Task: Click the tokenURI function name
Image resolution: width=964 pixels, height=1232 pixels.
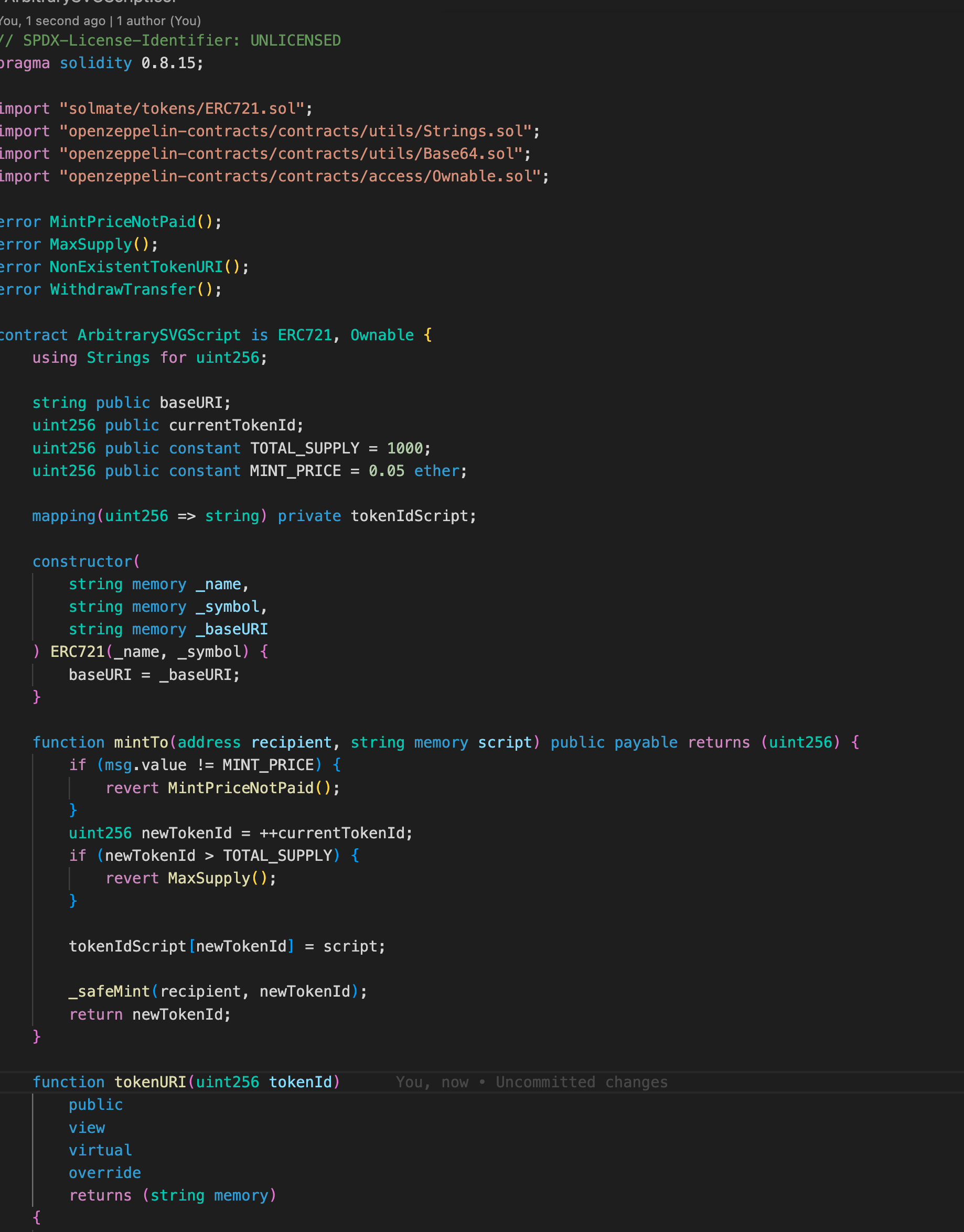Action: 150,1082
